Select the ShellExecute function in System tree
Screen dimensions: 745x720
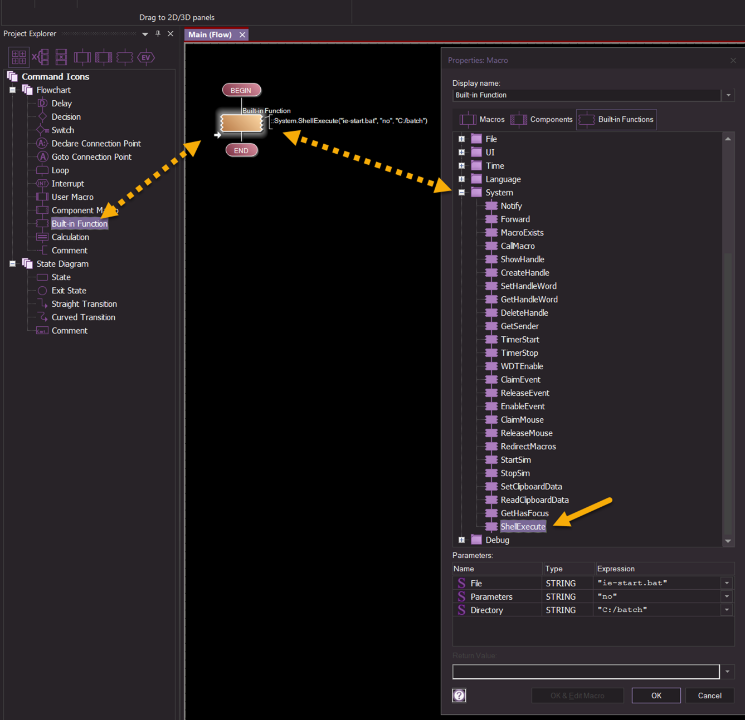click(x=522, y=526)
